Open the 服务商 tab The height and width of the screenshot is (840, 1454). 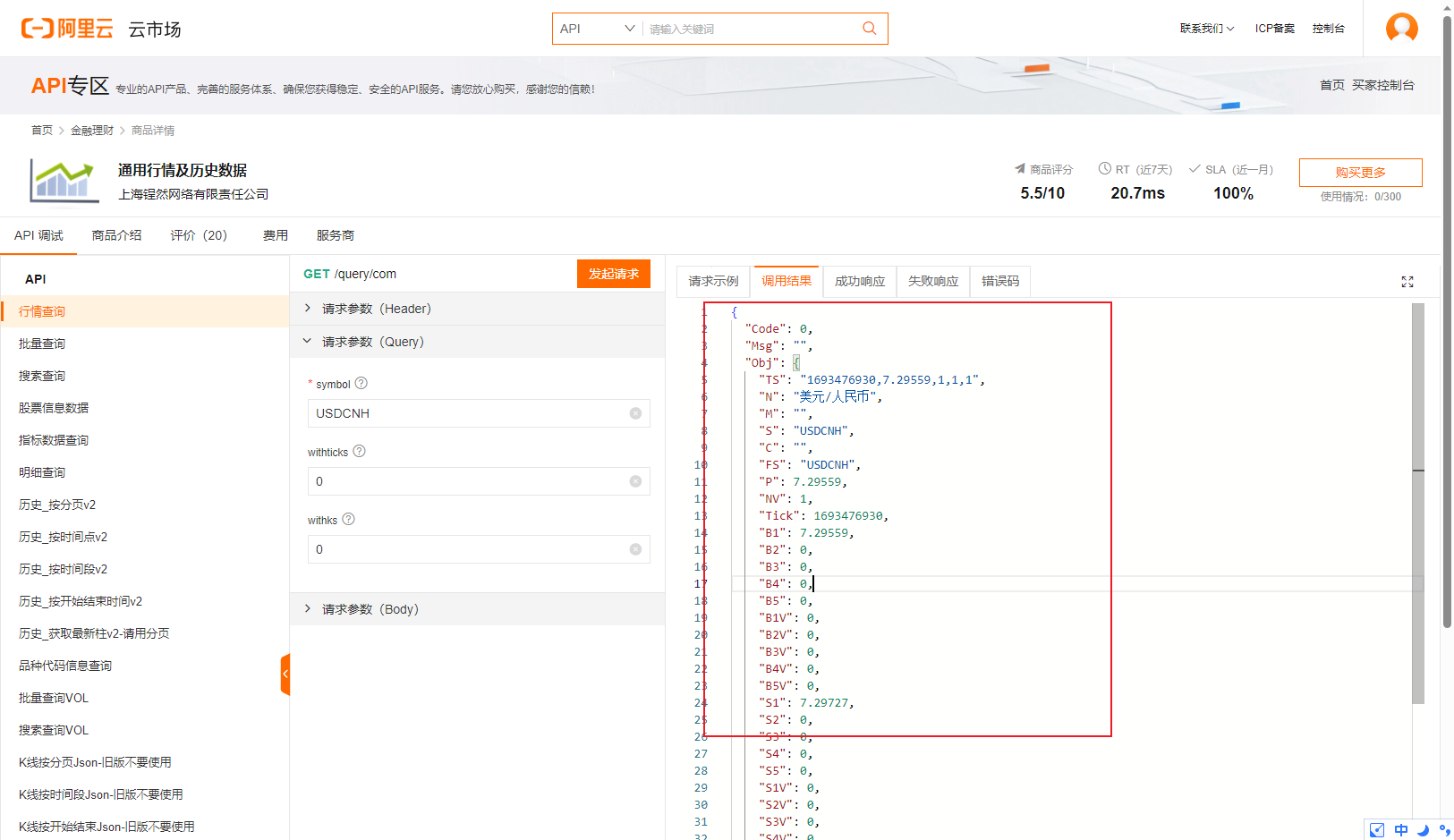tap(336, 235)
